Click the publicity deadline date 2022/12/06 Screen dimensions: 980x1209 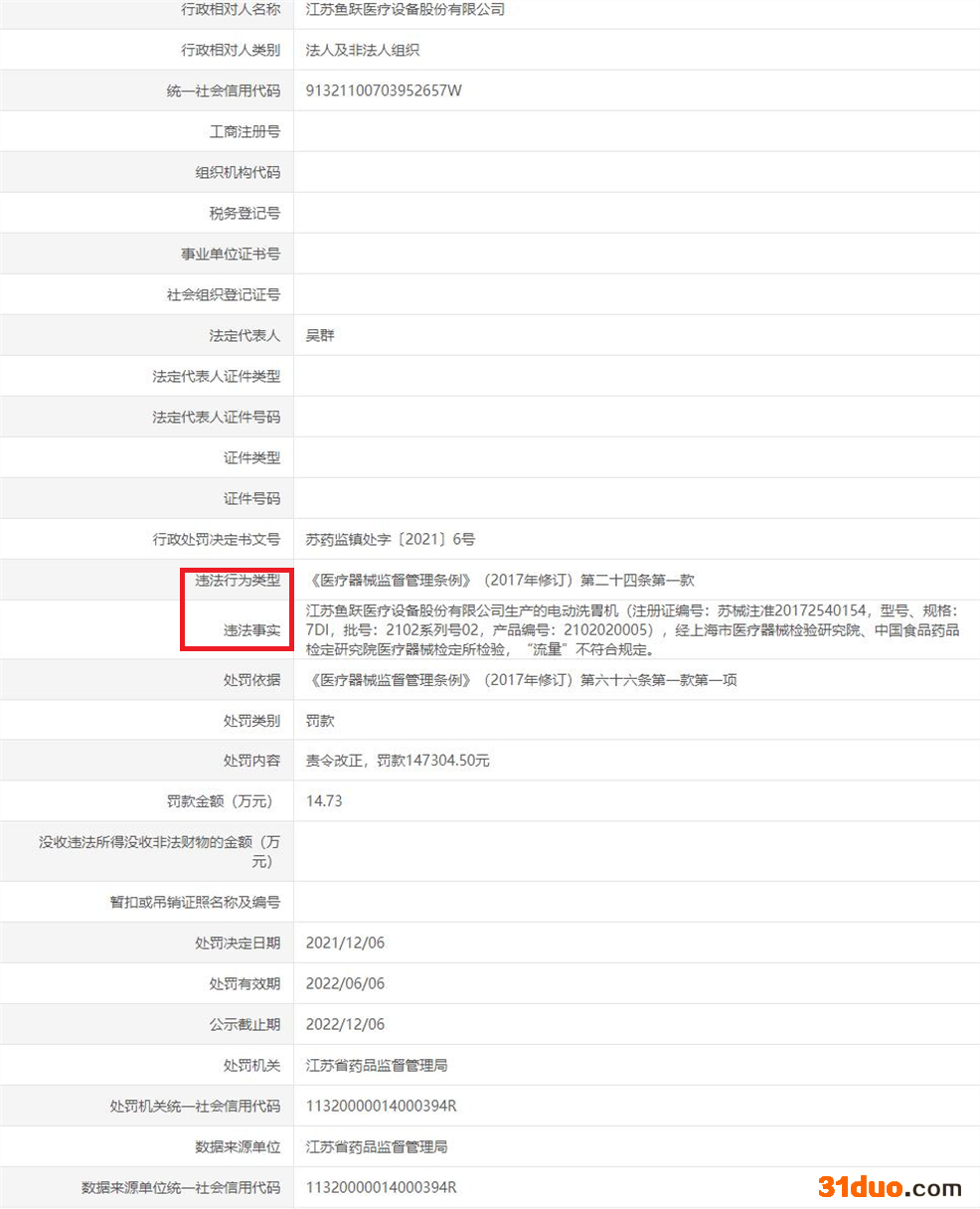pos(345,1024)
